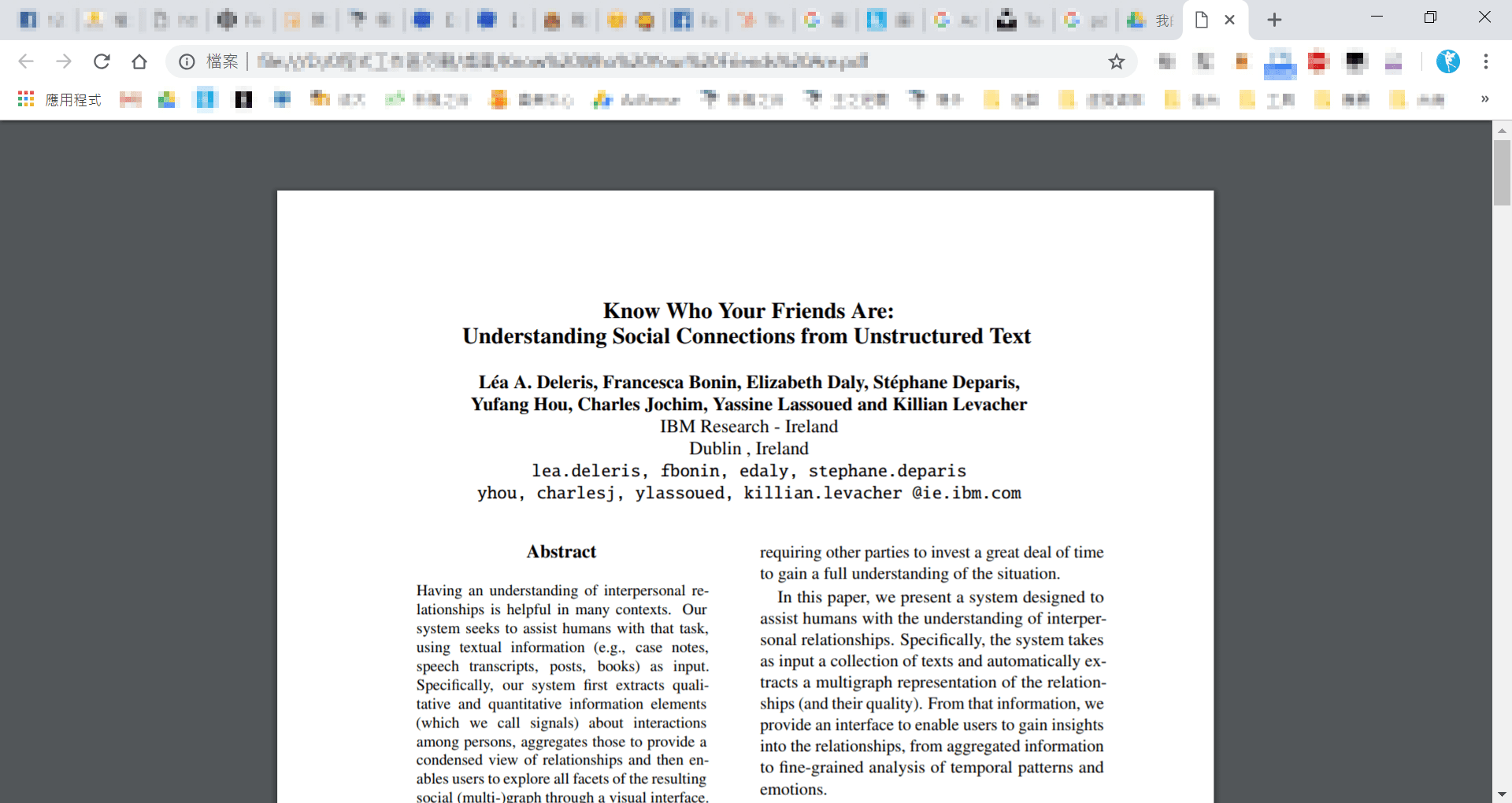Click the scrollbar down arrow
The width and height of the screenshot is (1512, 803).
(1502, 794)
